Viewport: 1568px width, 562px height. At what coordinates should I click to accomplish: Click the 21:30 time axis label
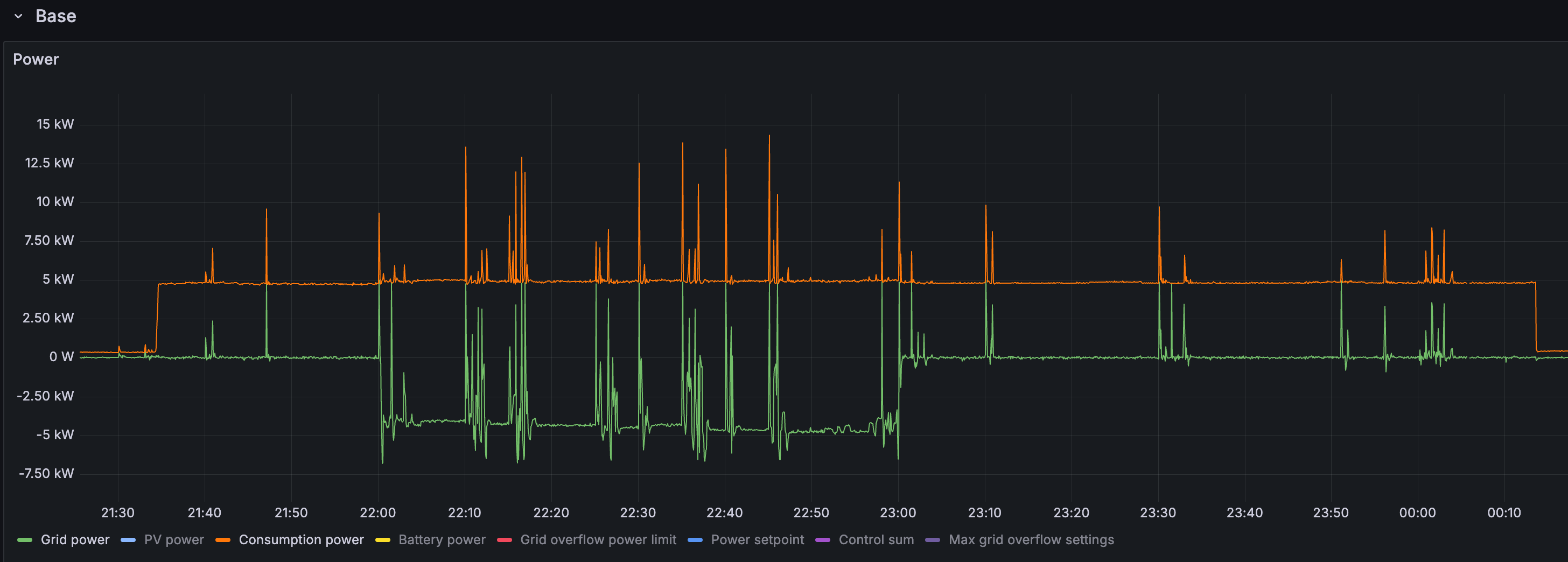tap(118, 512)
